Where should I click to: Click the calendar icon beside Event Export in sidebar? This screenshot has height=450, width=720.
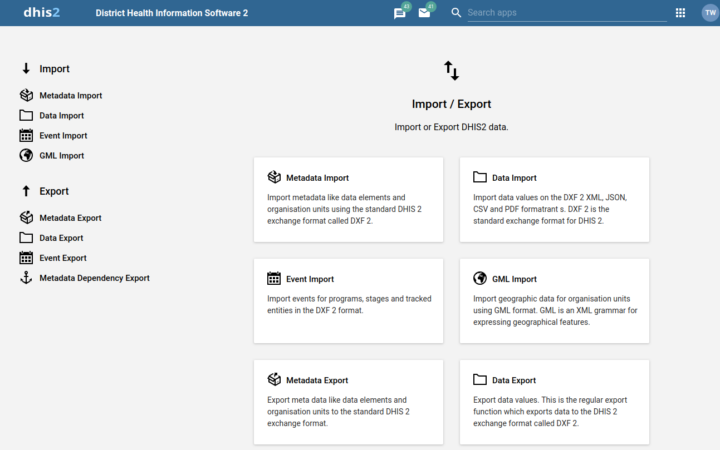26,258
